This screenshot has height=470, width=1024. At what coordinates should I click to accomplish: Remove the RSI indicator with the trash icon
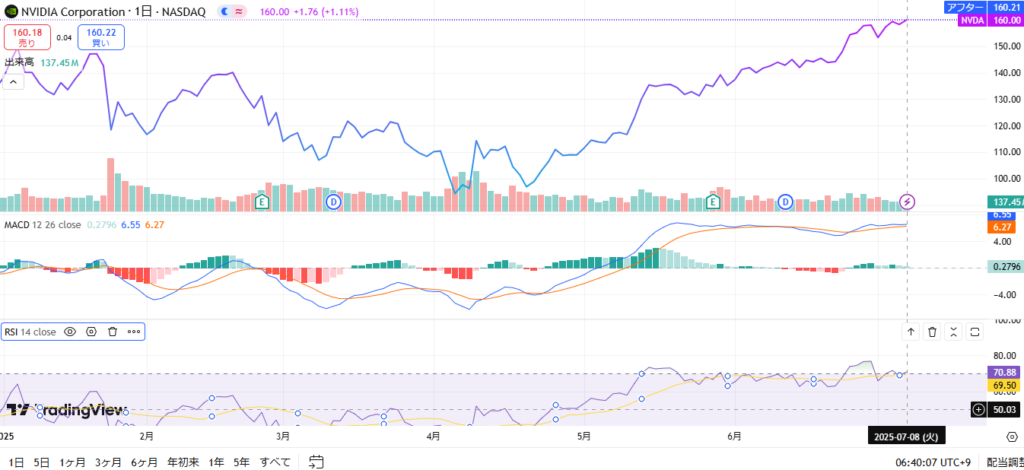tap(112, 332)
